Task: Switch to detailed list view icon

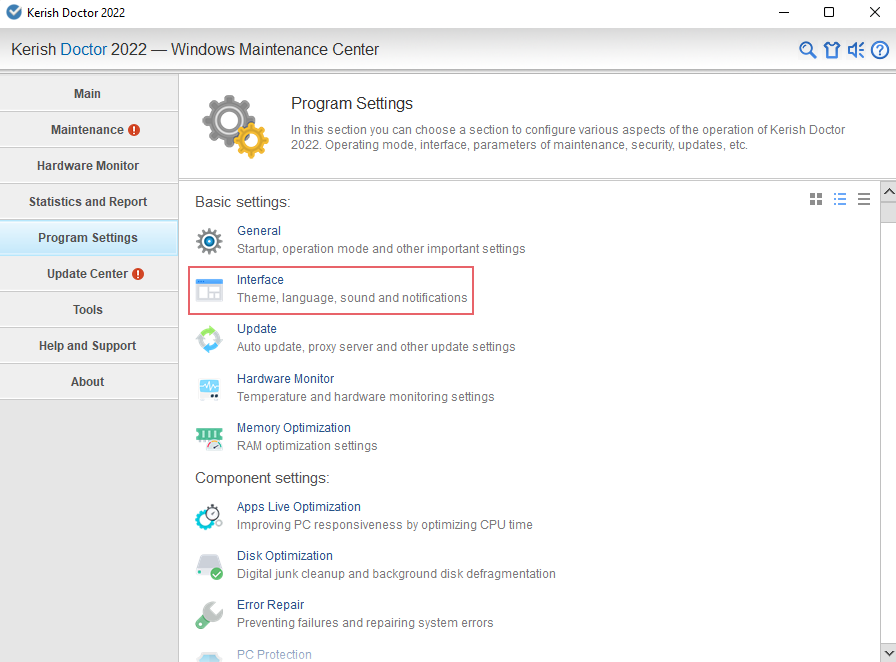Action: (x=840, y=199)
